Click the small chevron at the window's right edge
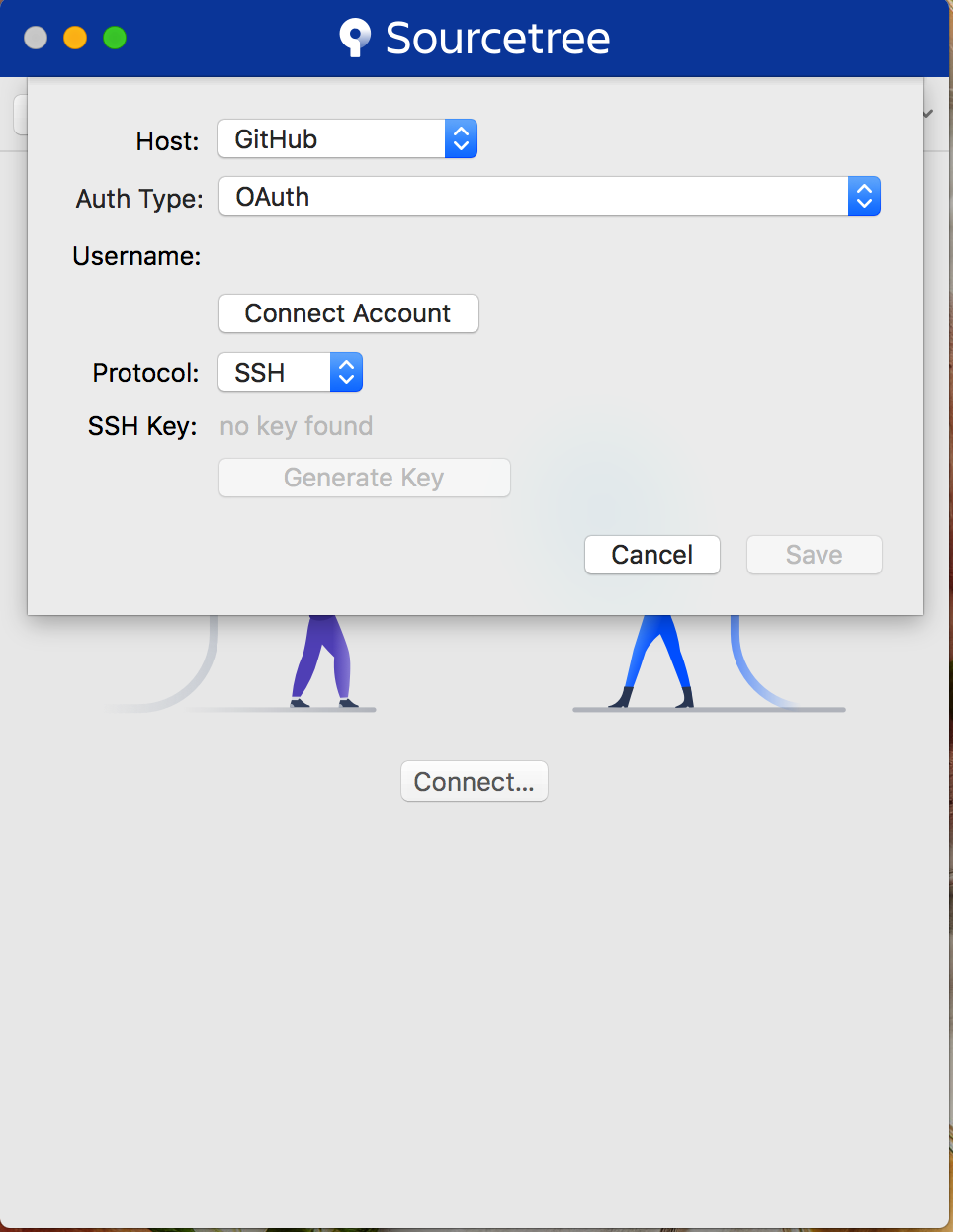953x1232 pixels. pyautogui.click(x=928, y=114)
